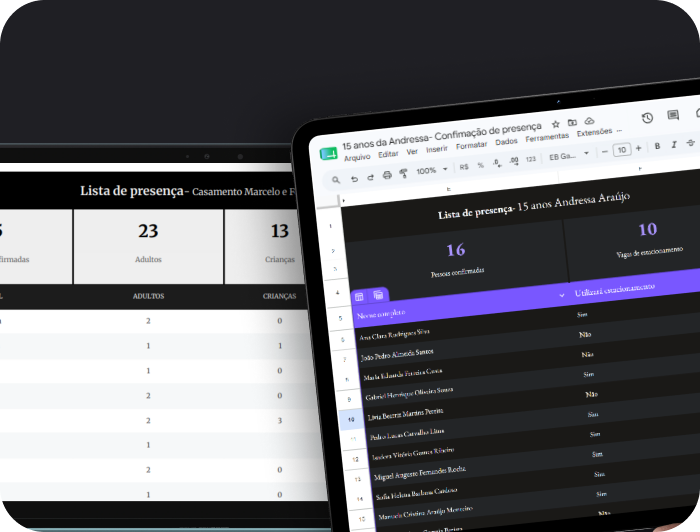Screen dimensions: 700x532
Task: Click the Casamento Marcelo title on laptop
Action: [x=244, y=192]
